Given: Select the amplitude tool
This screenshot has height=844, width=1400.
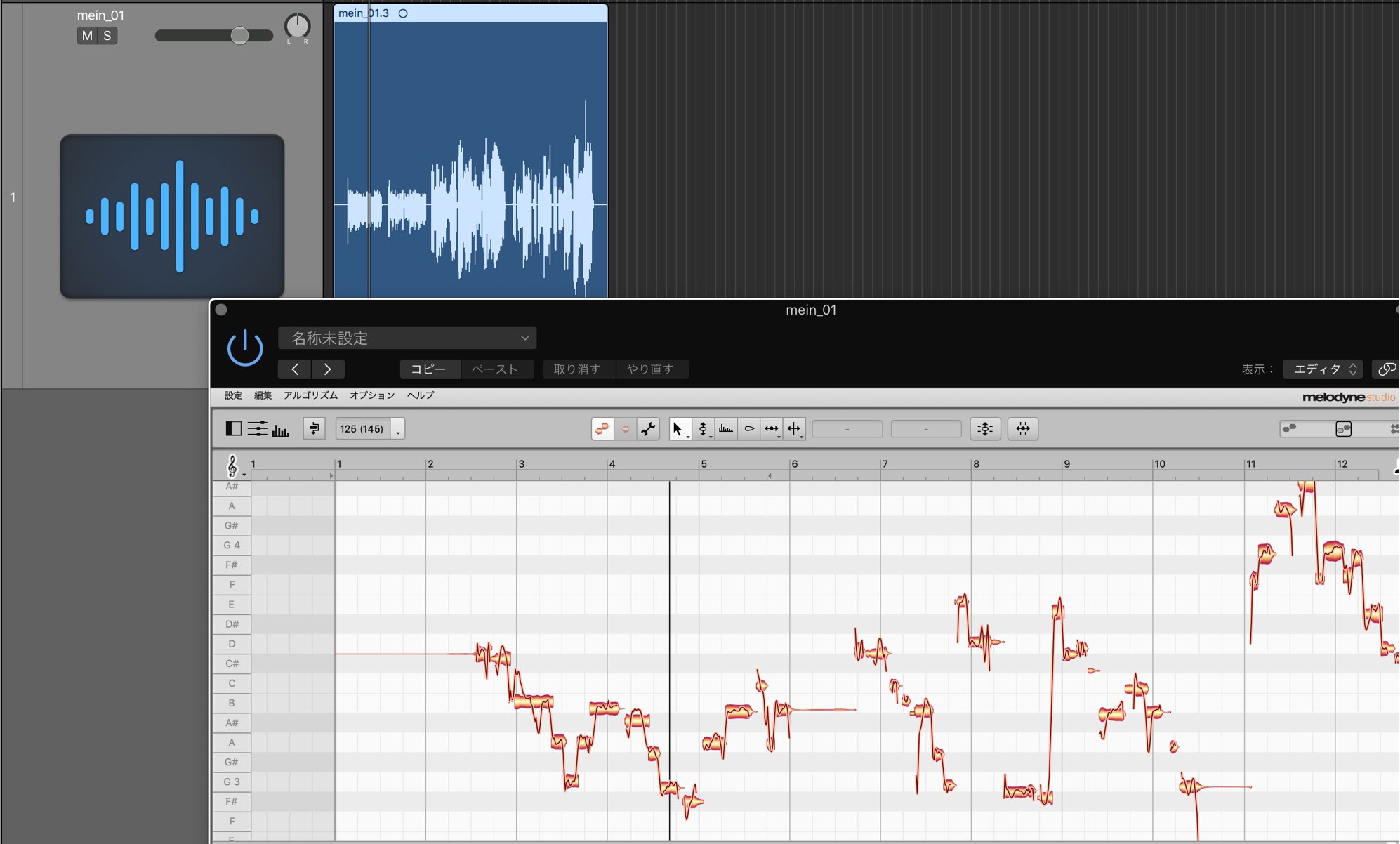Looking at the screenshot, I should click(749, 428).
